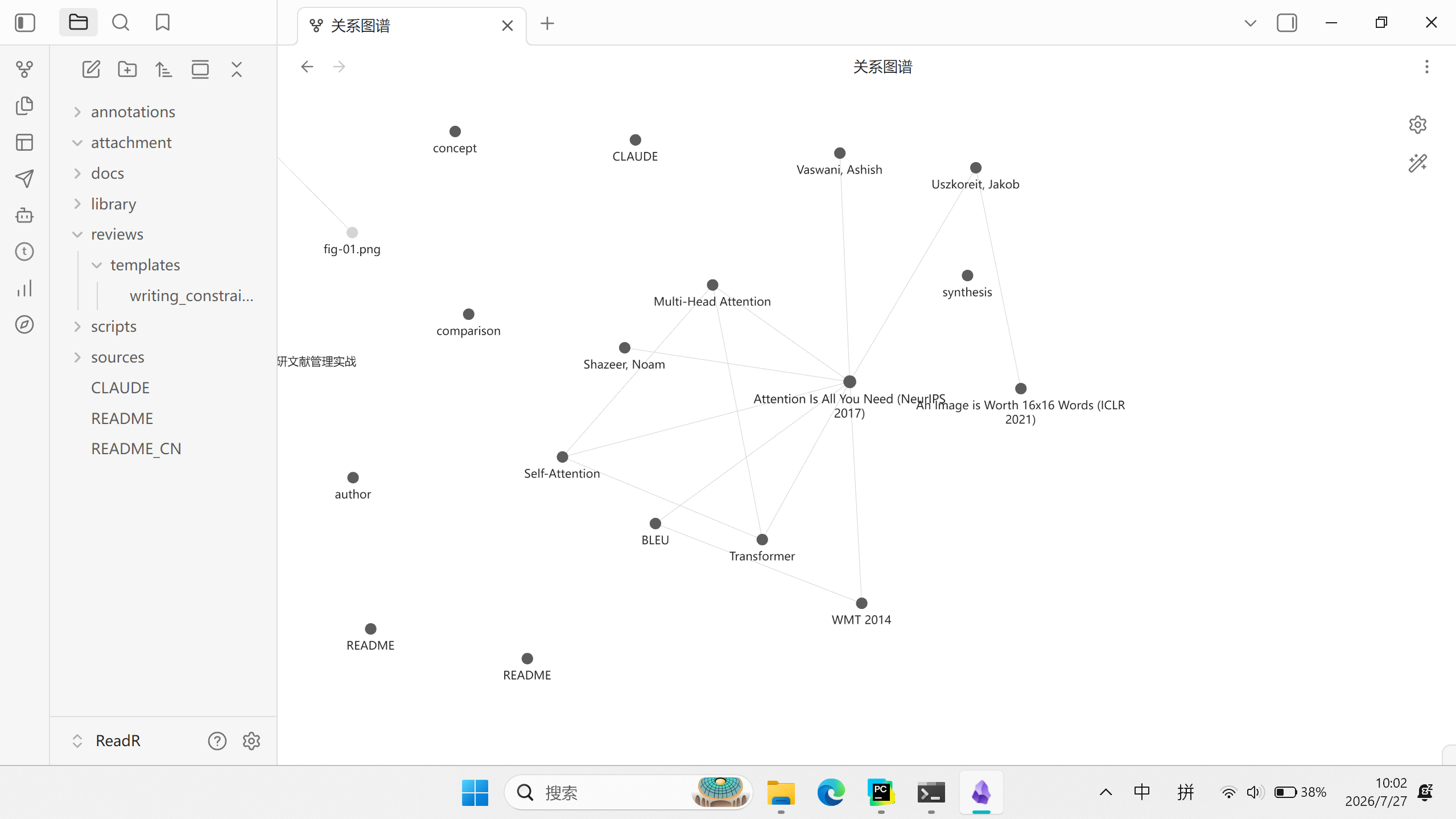This screenshot has width=1456, height=819.
Task: Open the tab list dropdown
Action: coord(1250,23)
